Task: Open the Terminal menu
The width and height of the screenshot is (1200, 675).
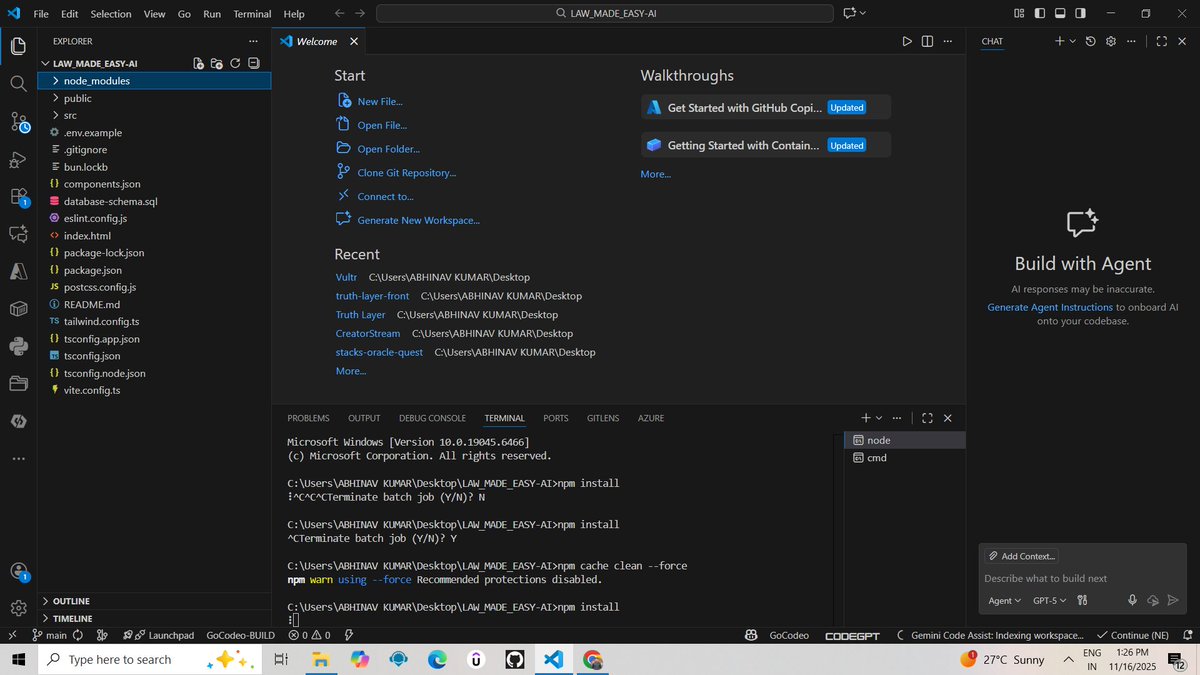Action: tap(252, 14)
